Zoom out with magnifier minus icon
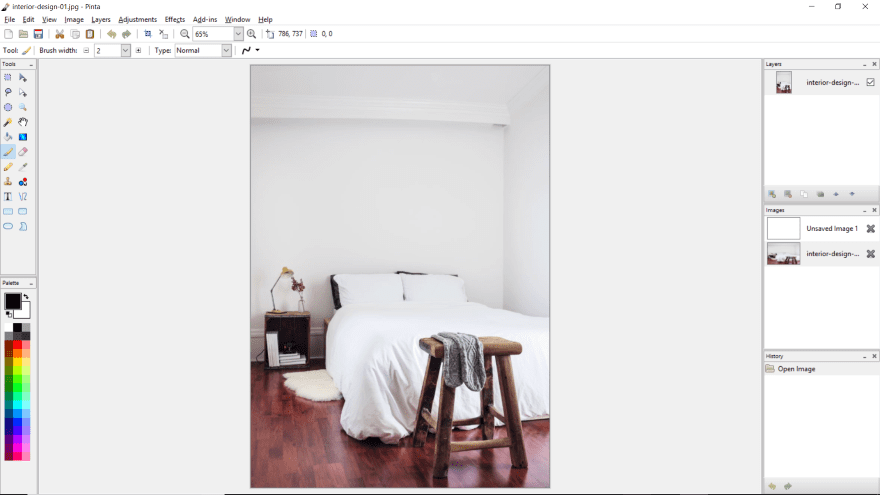Viewport: 880px width, 495px height. click(184, 34)
